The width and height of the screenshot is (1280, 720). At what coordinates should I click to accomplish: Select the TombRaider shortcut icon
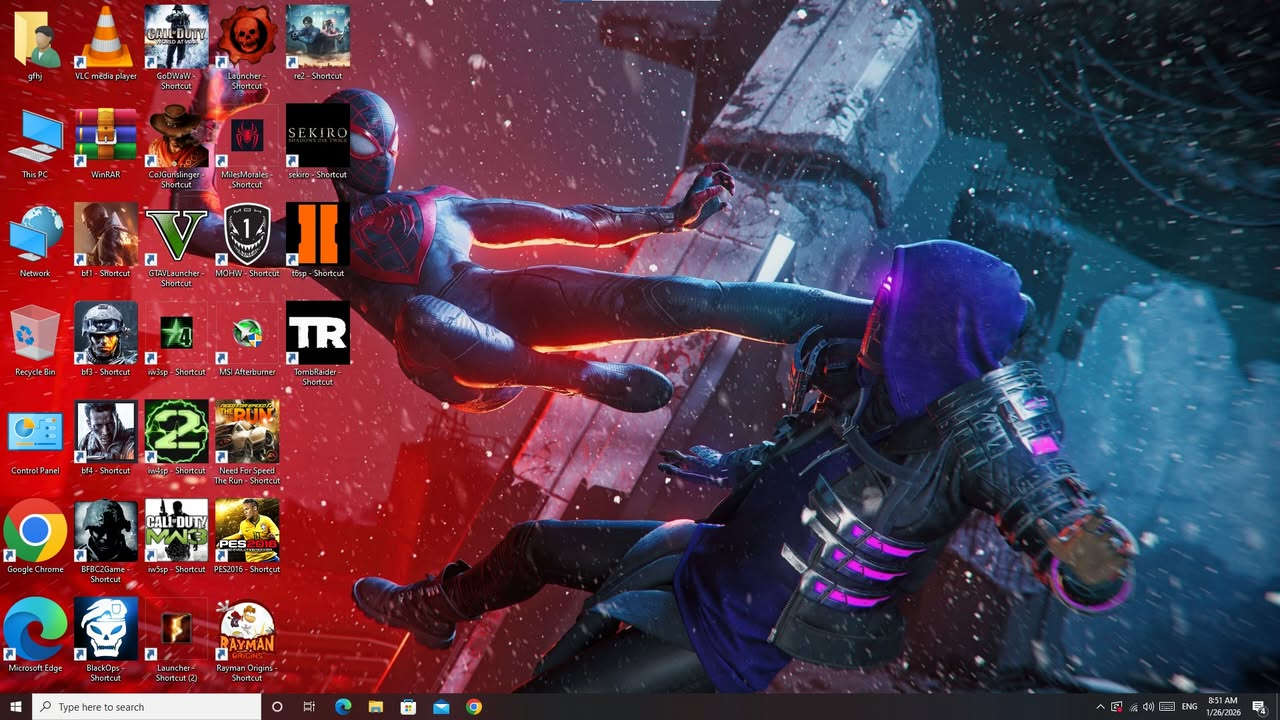tap(317, 334)
